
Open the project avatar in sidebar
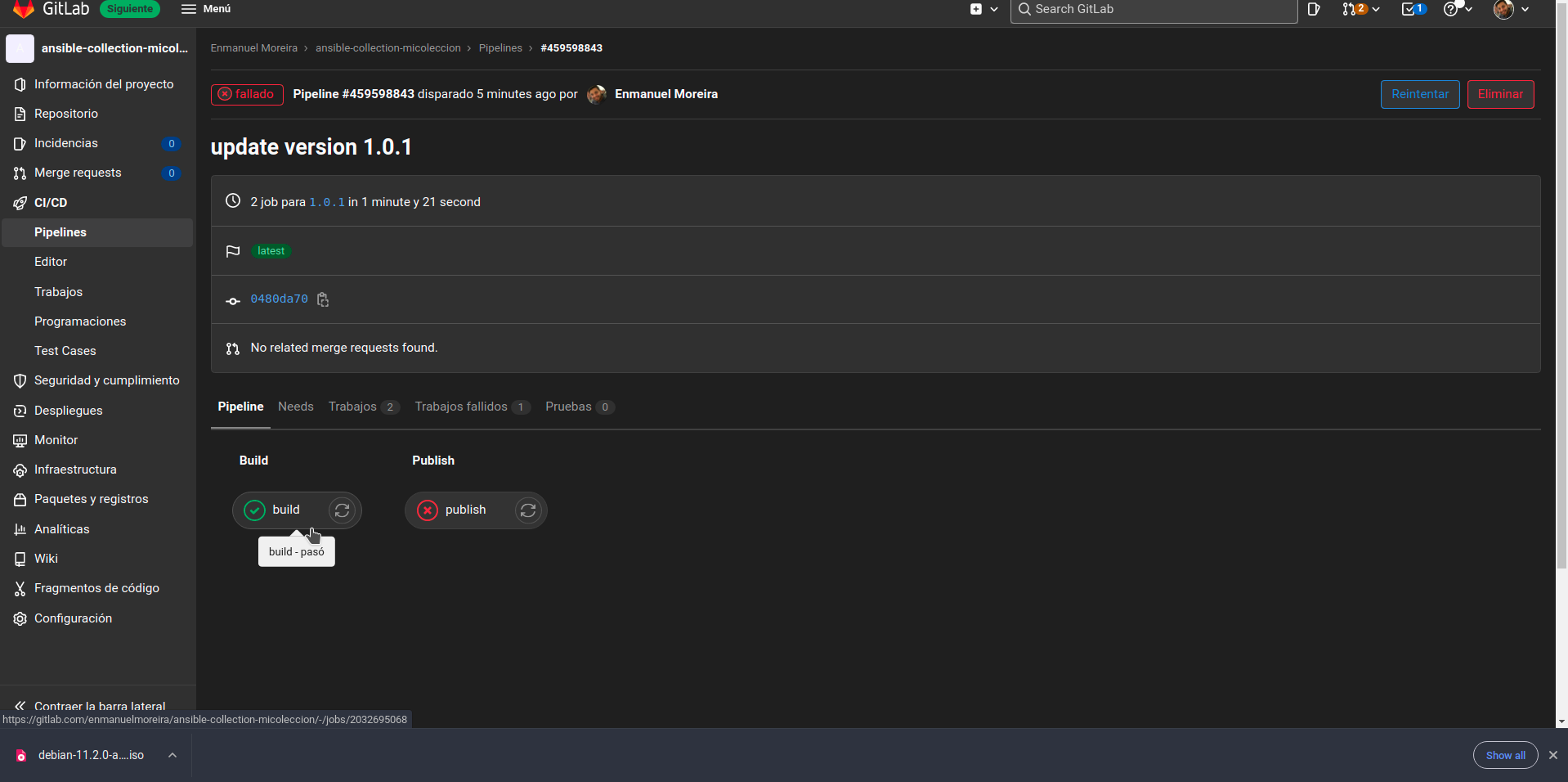[20, 48]
